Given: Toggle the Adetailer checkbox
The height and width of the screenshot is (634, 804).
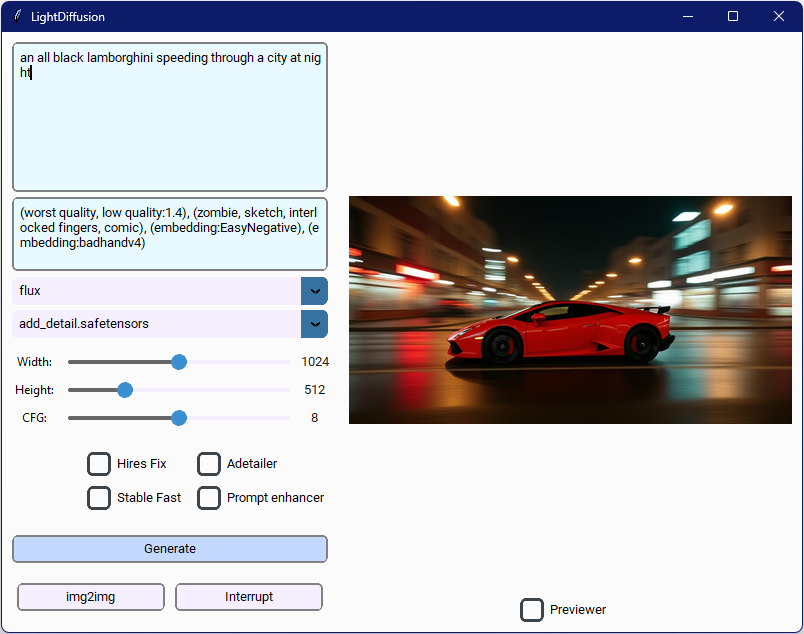Looking at the screenshot, I should (x=209, y=464).
